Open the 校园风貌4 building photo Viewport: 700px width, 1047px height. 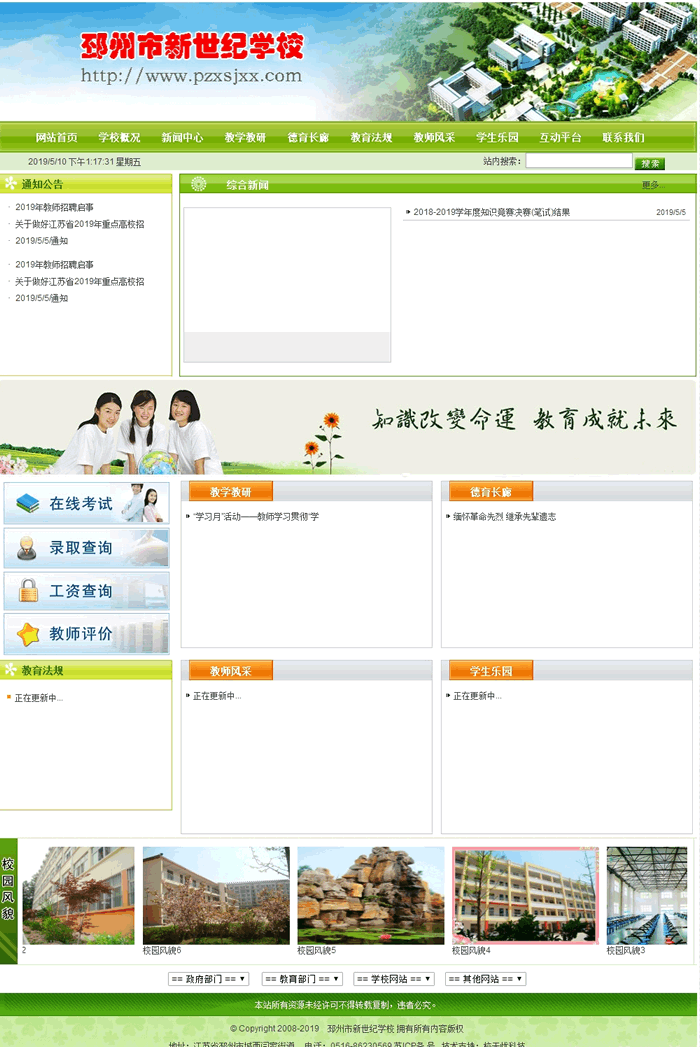[526, 895]
